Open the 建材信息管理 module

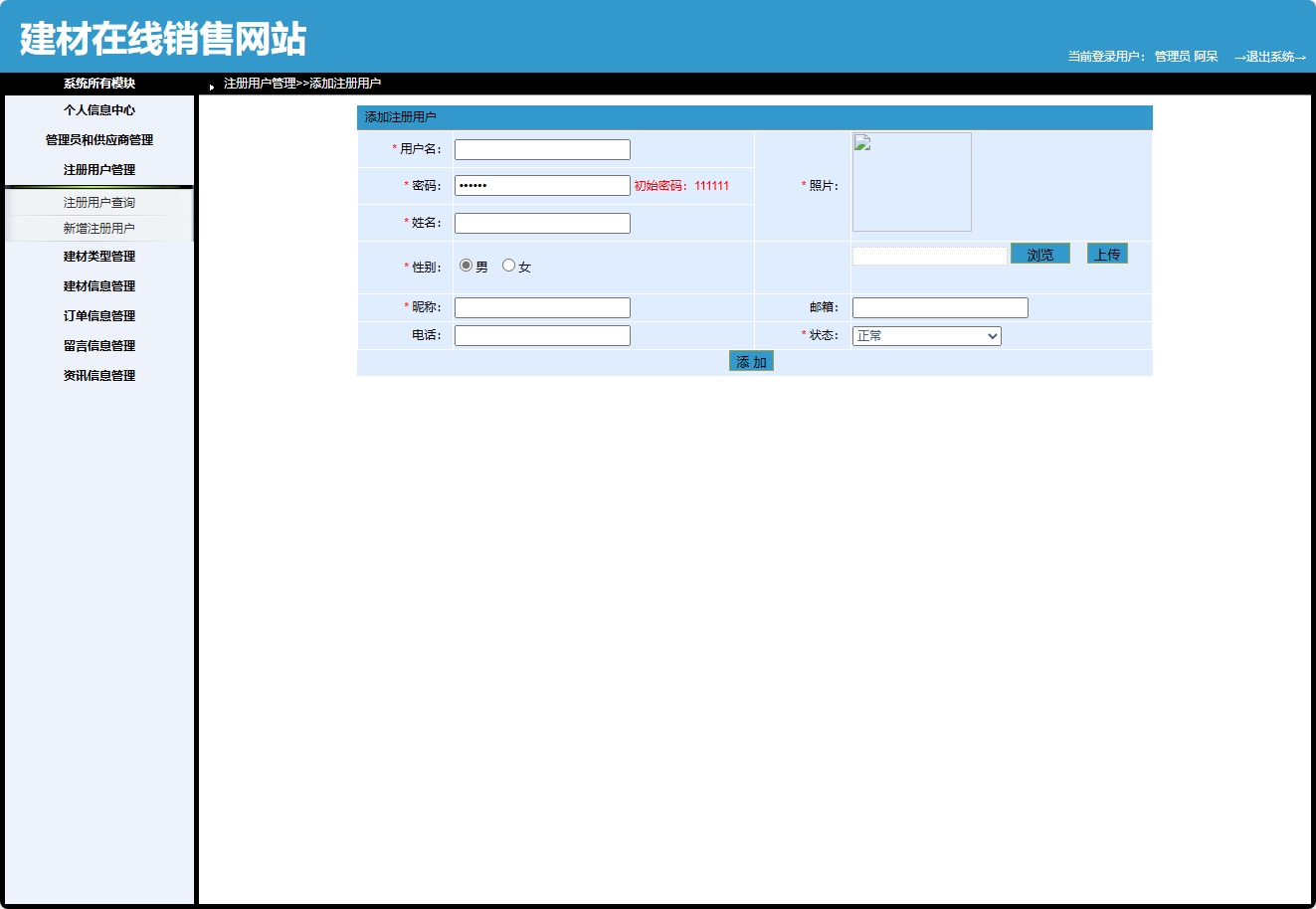pyautogui.click(x=98, y=285)
